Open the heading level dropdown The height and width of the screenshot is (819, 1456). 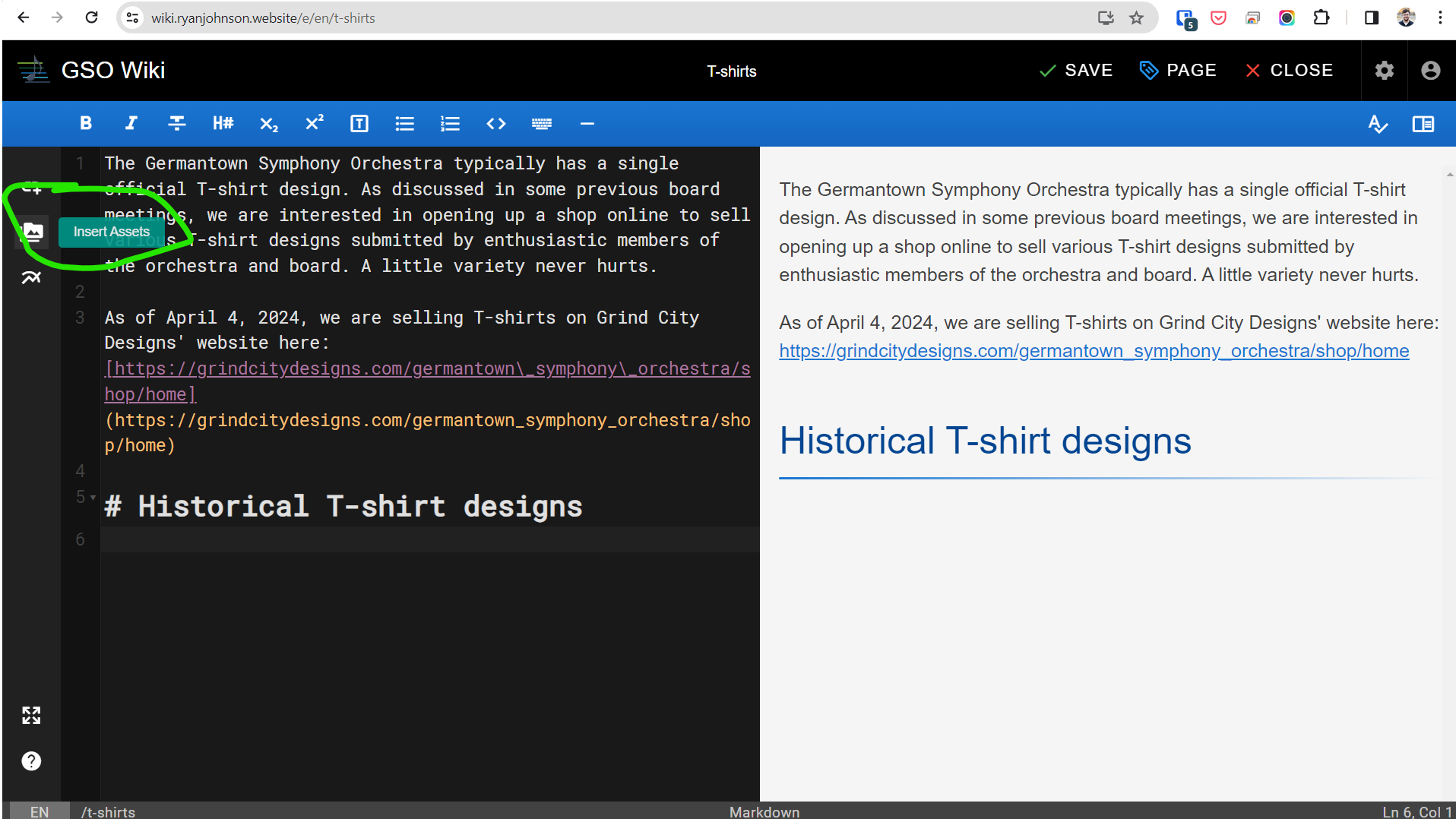[223, 123]
